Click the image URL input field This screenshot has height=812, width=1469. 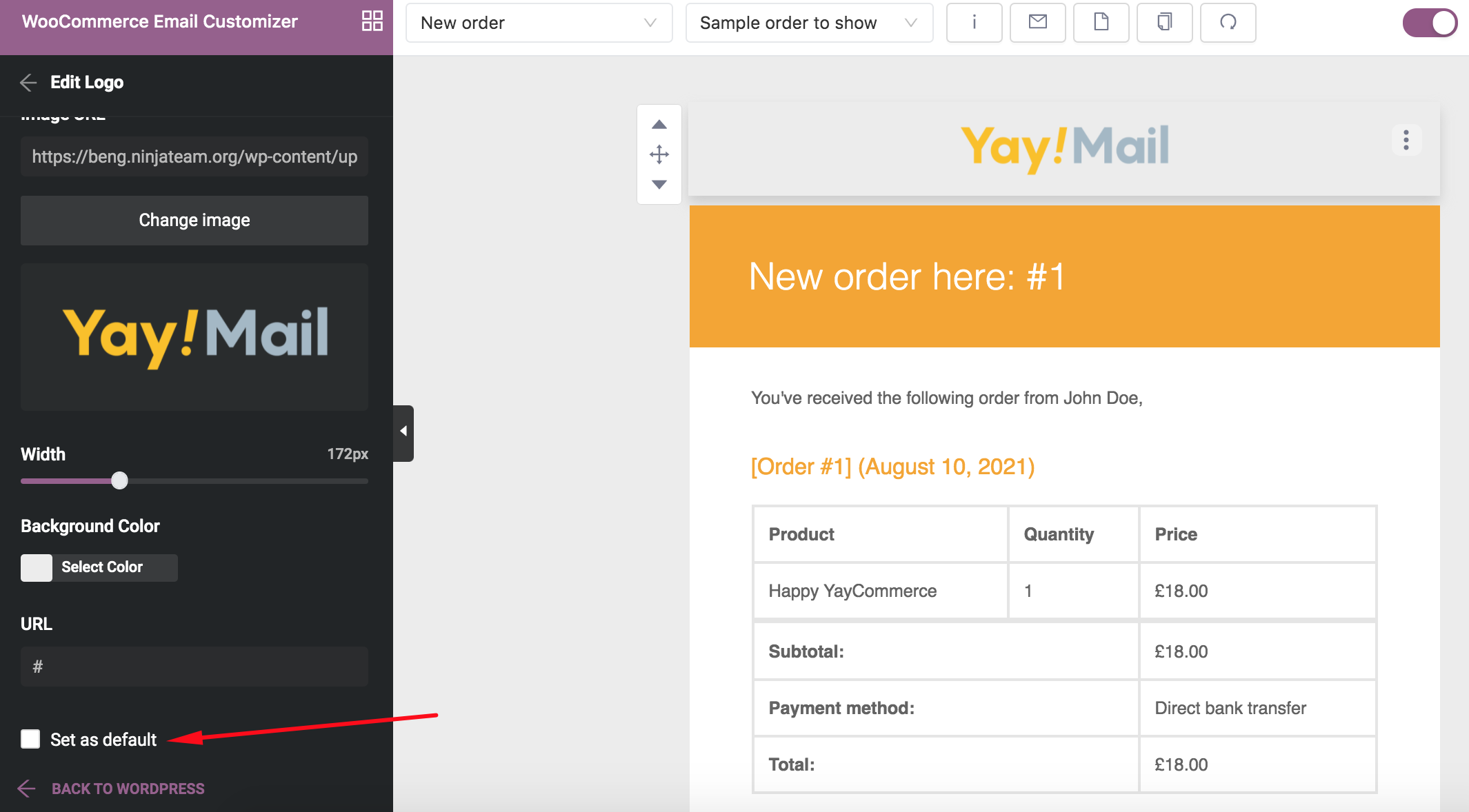194,157
